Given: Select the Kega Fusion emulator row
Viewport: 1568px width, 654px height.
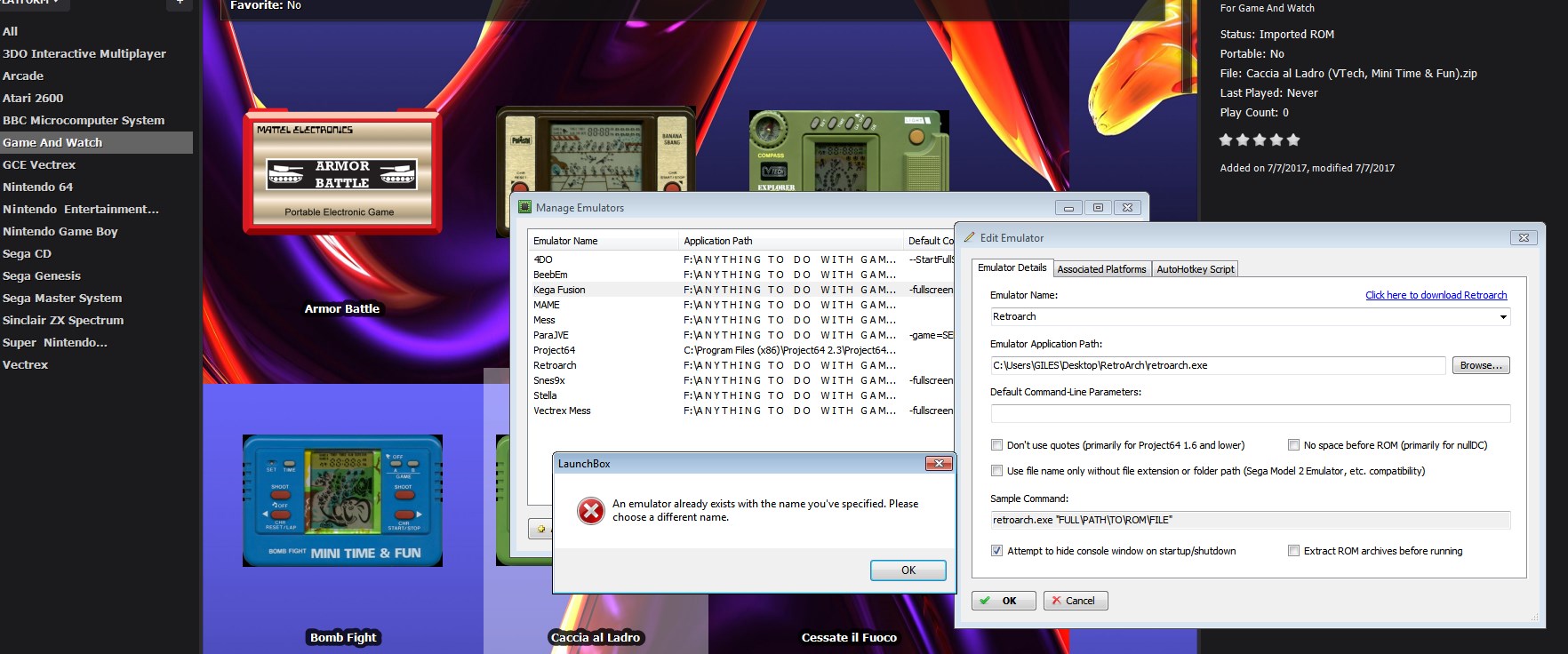Looking at the screenshot, I should click(x=741, y=290).
